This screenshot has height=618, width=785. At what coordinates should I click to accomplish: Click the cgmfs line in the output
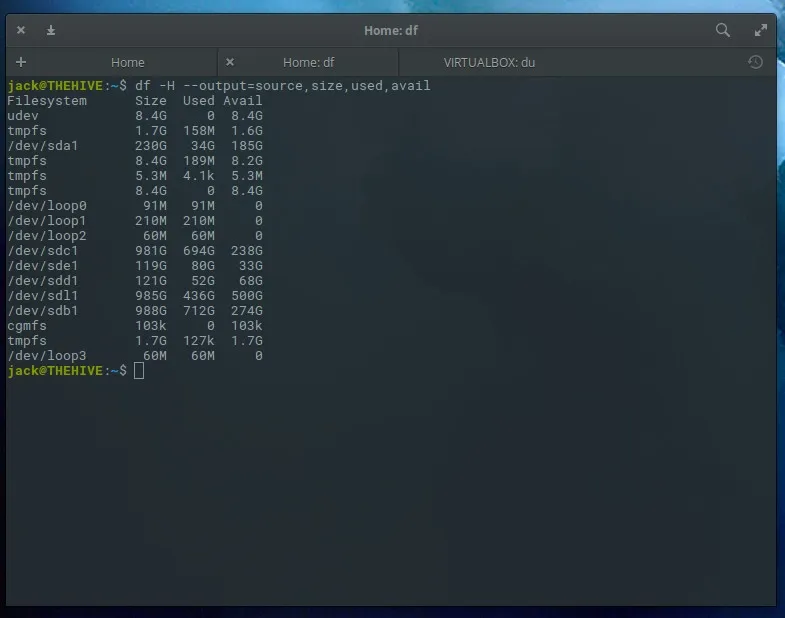click(x=27, y=326)
